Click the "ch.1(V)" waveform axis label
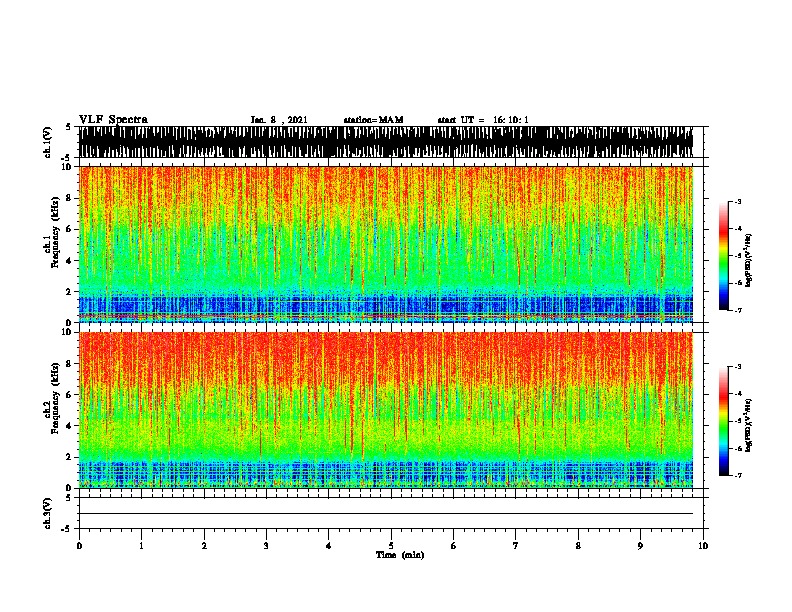Screen dimensions: 792x612 coord(47,142)
